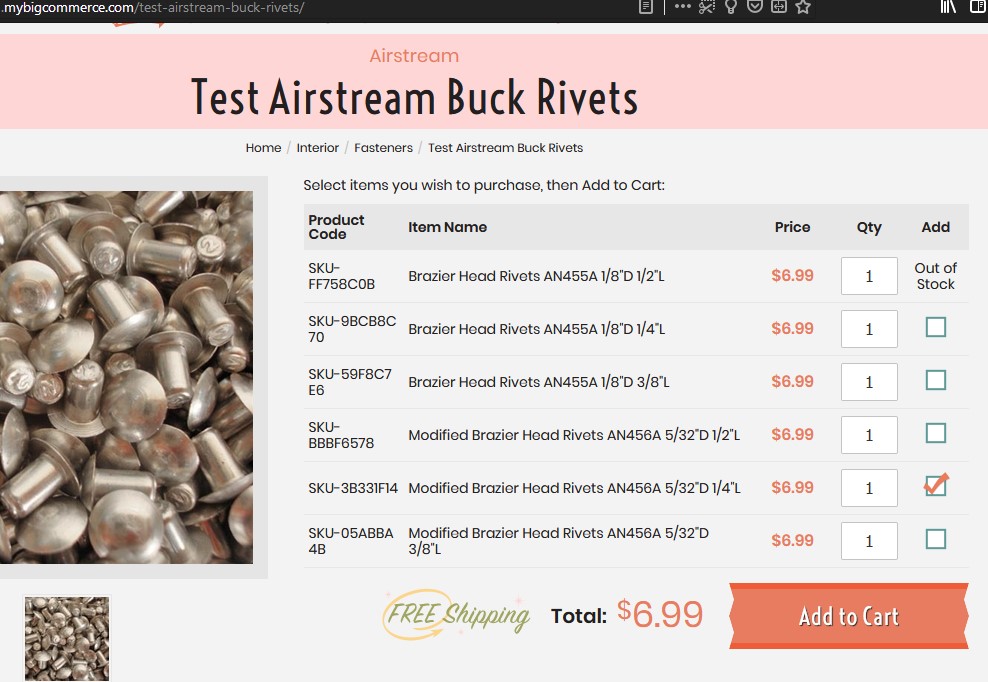Open Interior breadcrumb link

318,147
